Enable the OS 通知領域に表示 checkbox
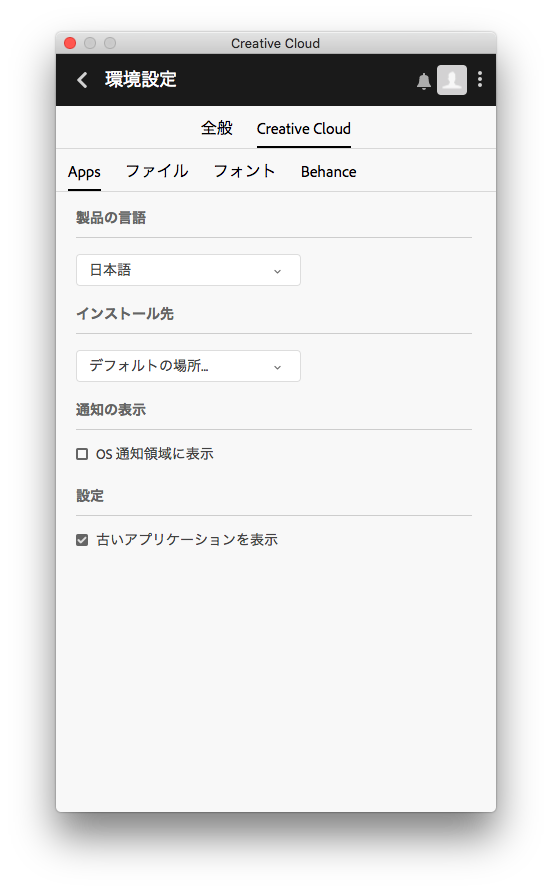Screen dimensions: 552x892 82,454
